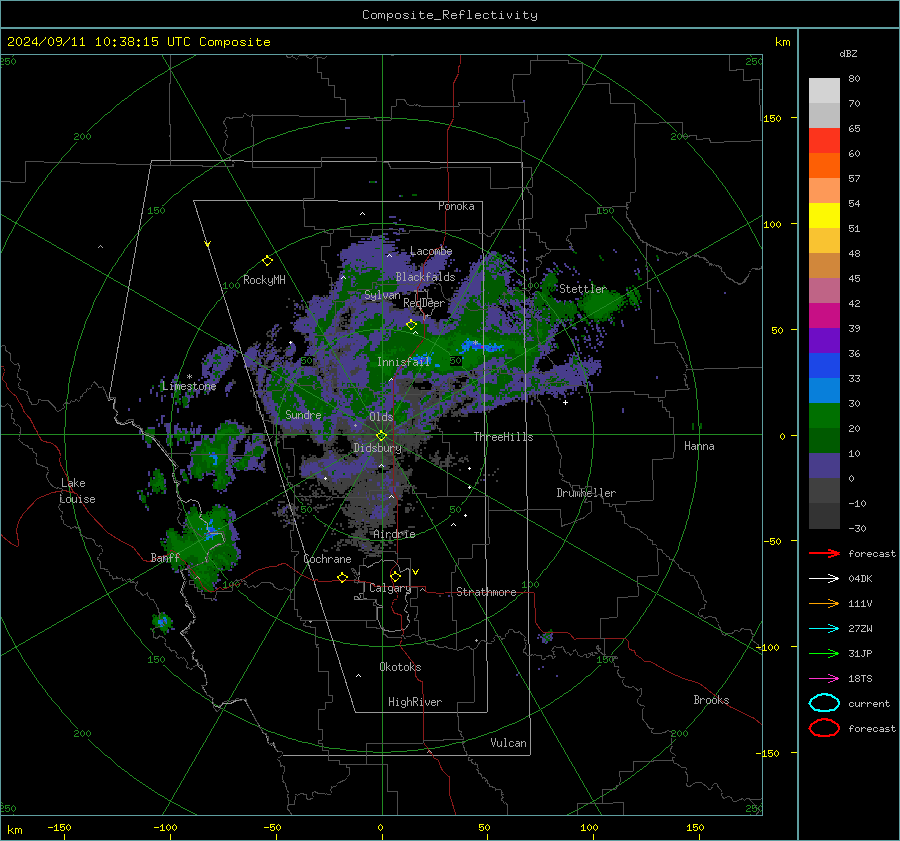The image size is (900, 841).
Task: Click the RockyMH station label
Action: (264, 280)
